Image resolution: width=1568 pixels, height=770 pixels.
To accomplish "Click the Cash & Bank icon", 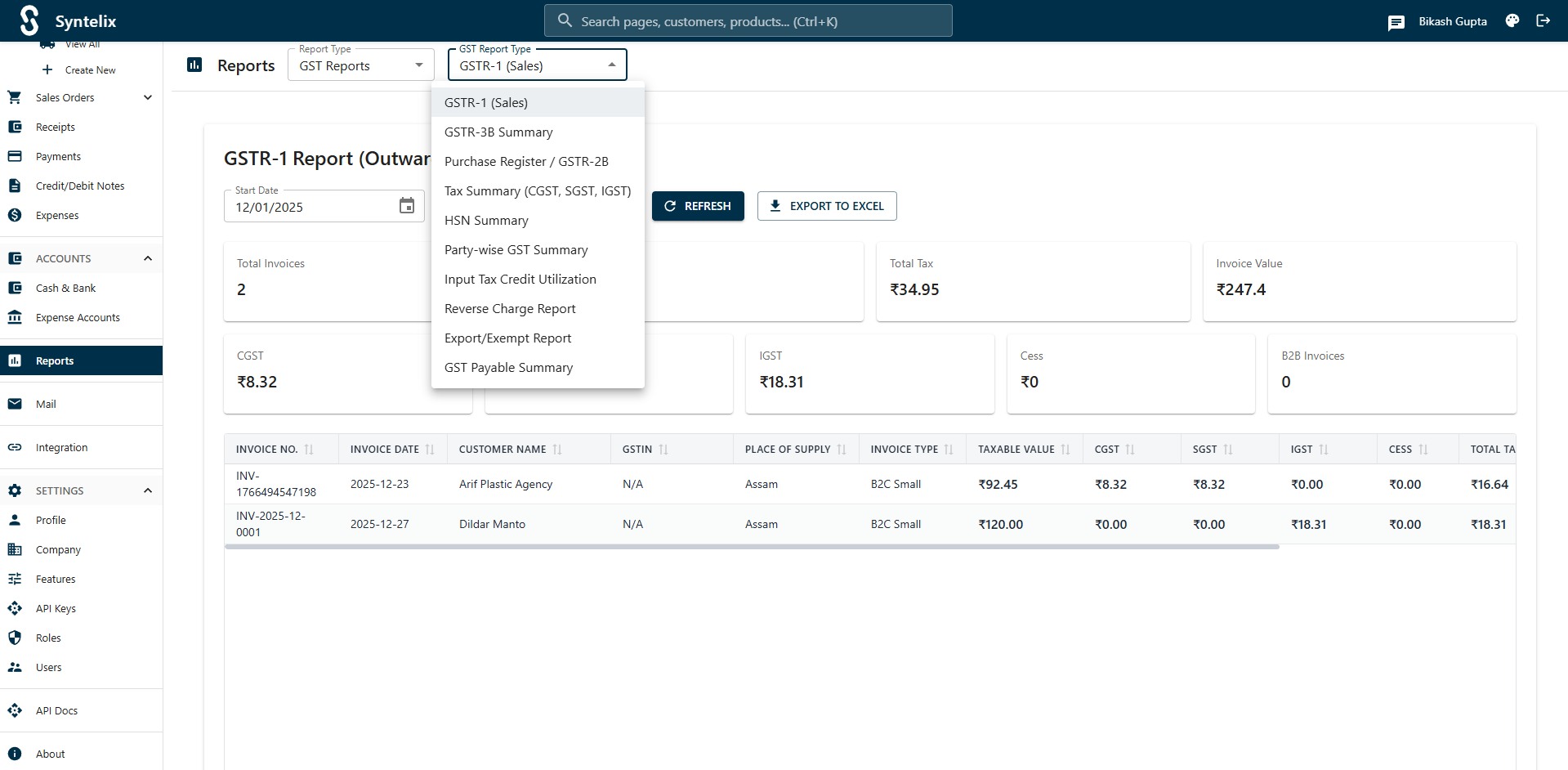I will (15, 288).
